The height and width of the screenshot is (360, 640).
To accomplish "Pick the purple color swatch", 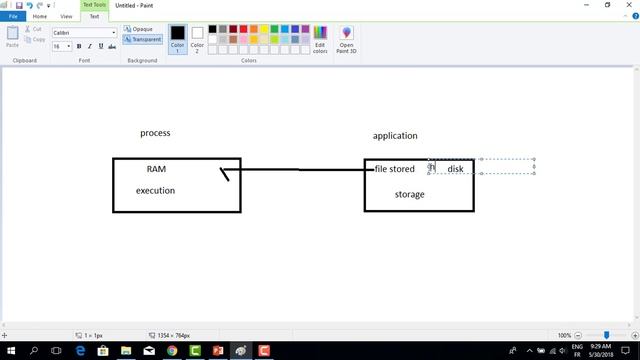I will (x=305, y=29).
